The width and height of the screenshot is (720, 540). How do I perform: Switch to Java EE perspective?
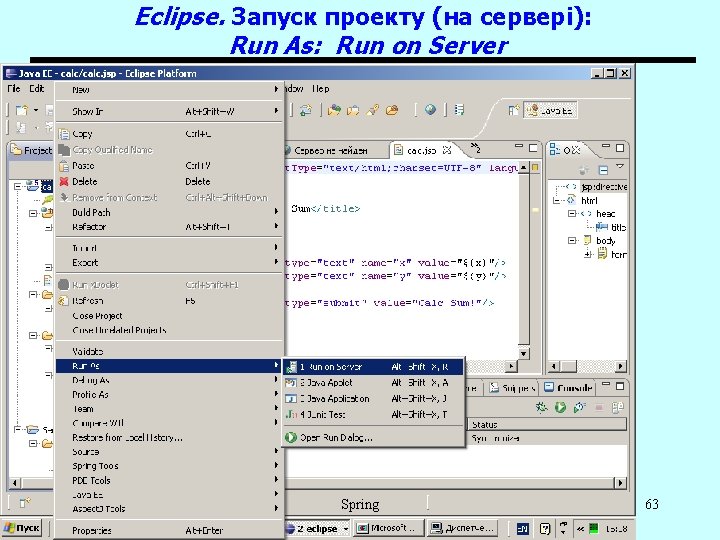(550, 110)
